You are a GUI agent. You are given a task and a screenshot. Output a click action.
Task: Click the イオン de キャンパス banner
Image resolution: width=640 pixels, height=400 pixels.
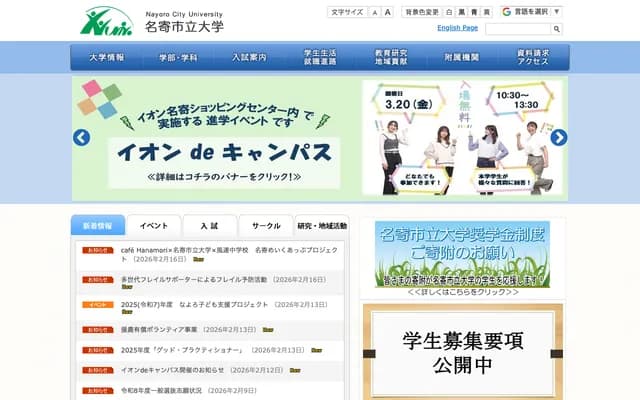pos(320,139)
